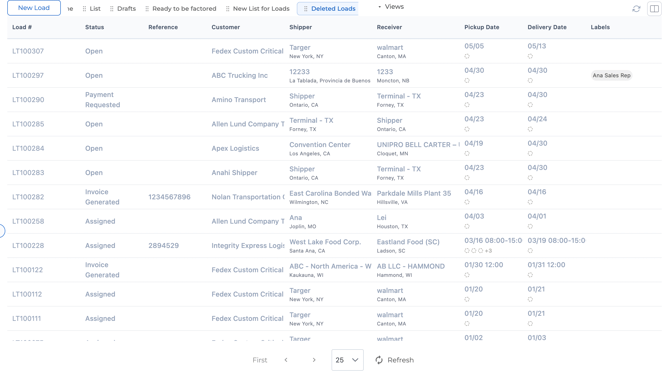Click pickup status icon for LT100112
Image resolution: width=670 pixels, height=386 pixels.
467,300
